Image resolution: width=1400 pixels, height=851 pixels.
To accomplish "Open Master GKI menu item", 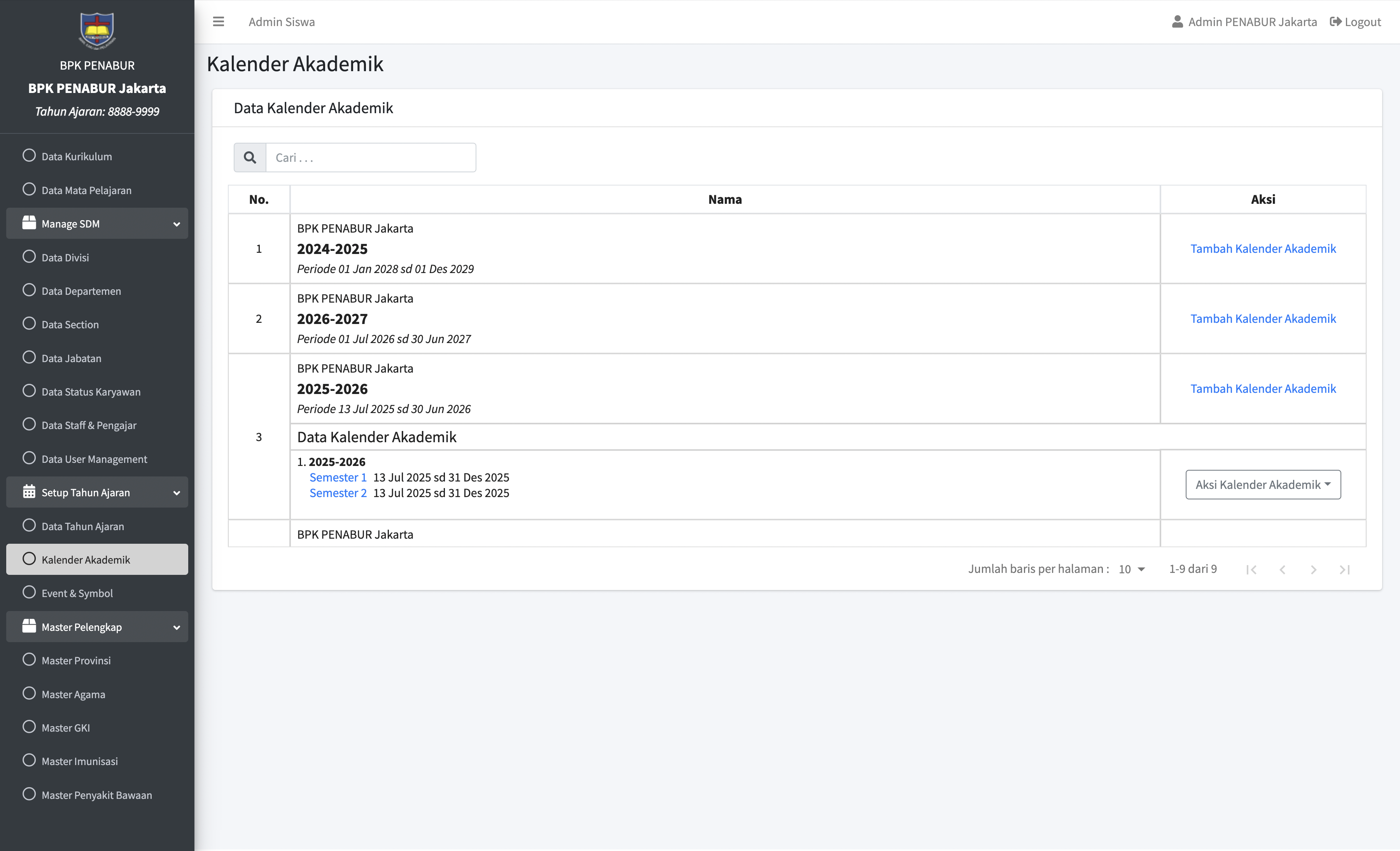I will [x=97, y=728].
